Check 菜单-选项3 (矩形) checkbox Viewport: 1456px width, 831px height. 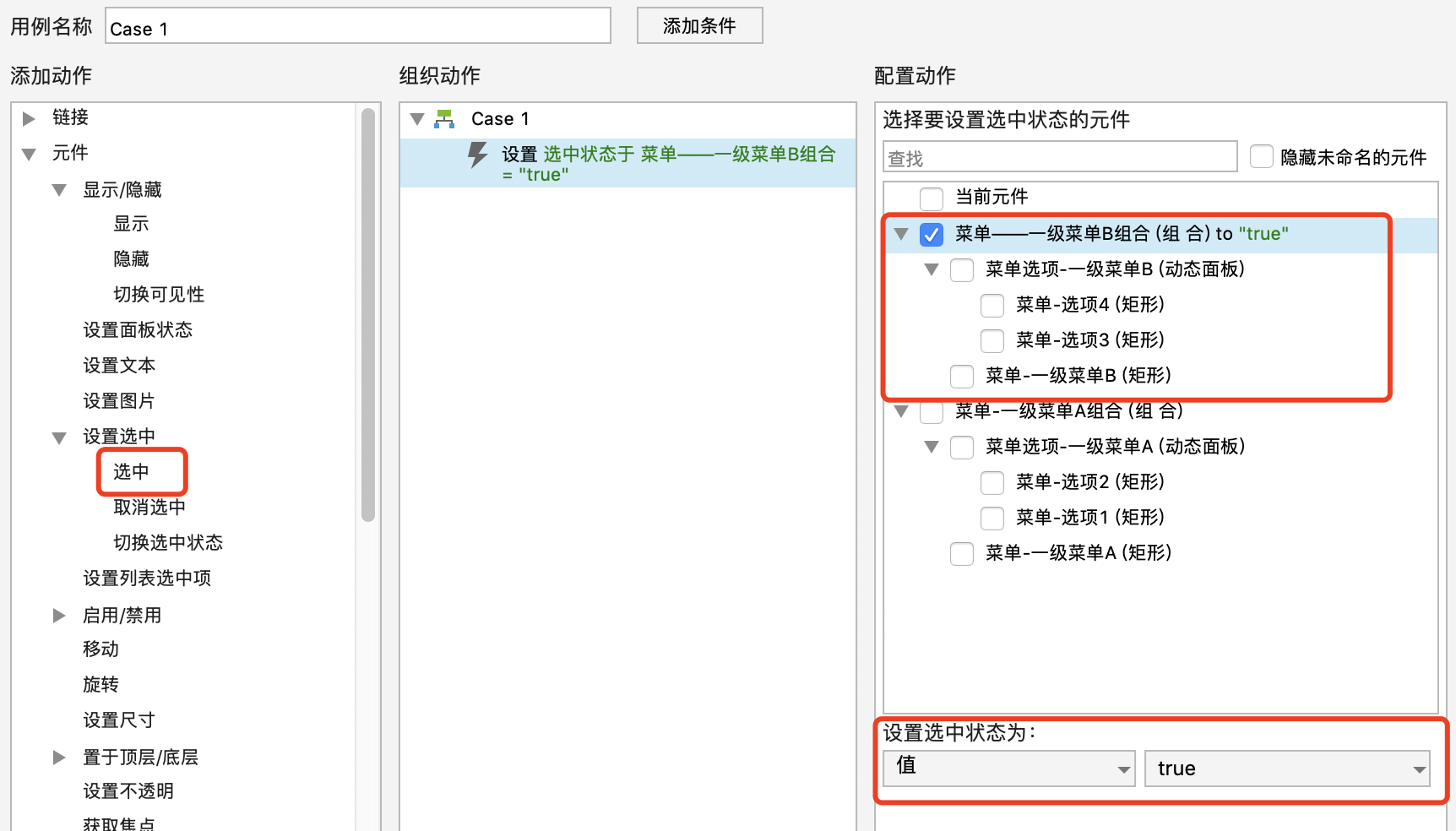(x=992, y=340)
